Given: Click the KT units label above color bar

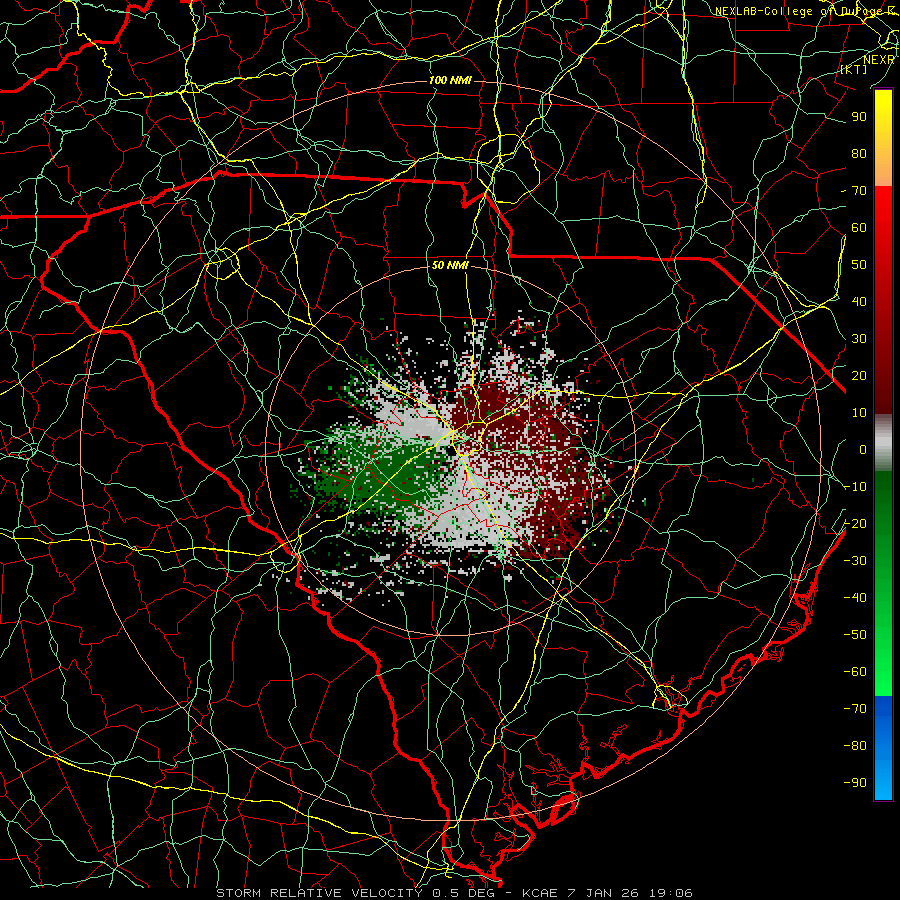Looking at the screenshot, I should click(x=854, y=69).
